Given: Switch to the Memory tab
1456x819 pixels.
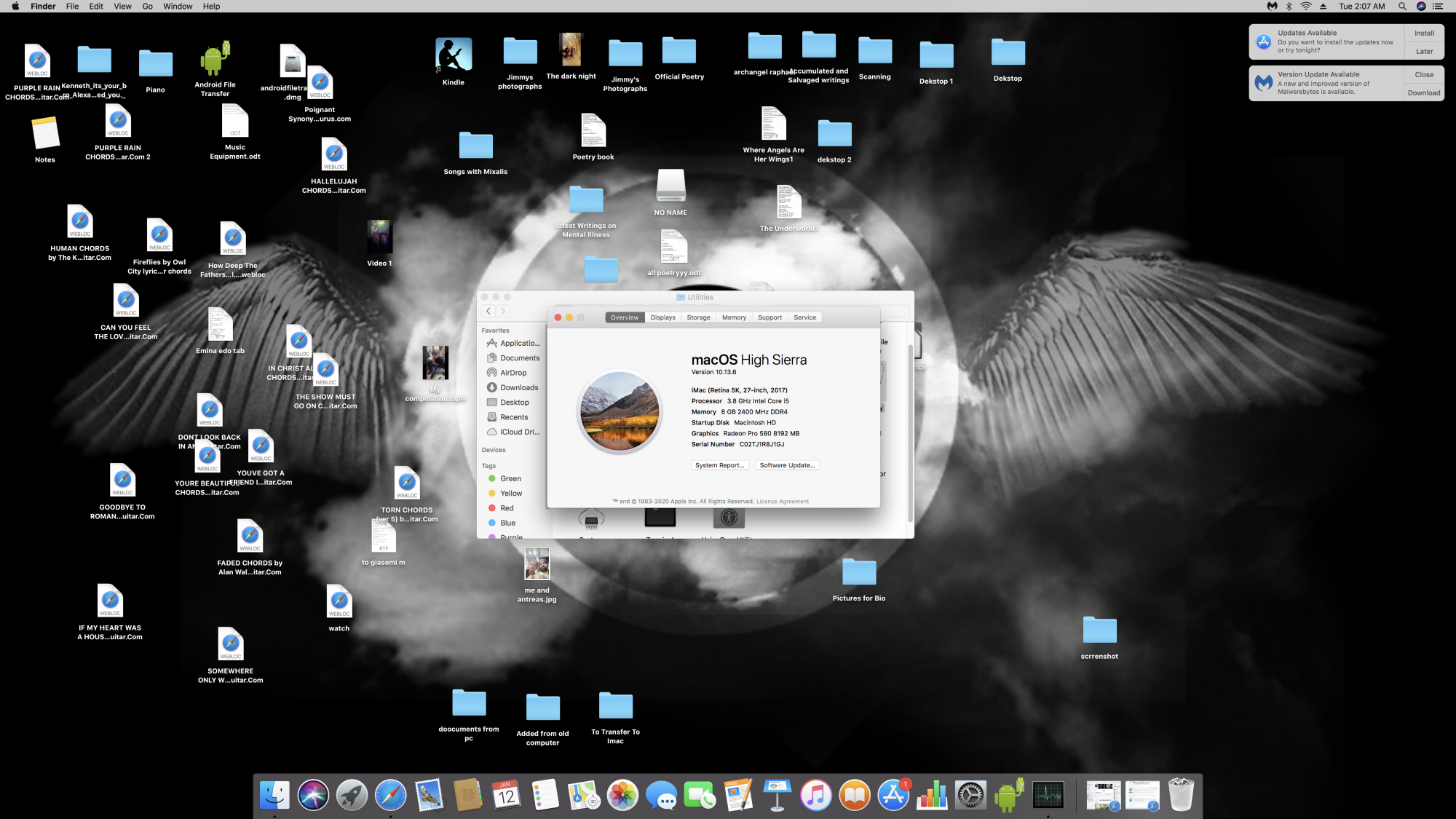Looking at the screenshot, I should 734,317.
